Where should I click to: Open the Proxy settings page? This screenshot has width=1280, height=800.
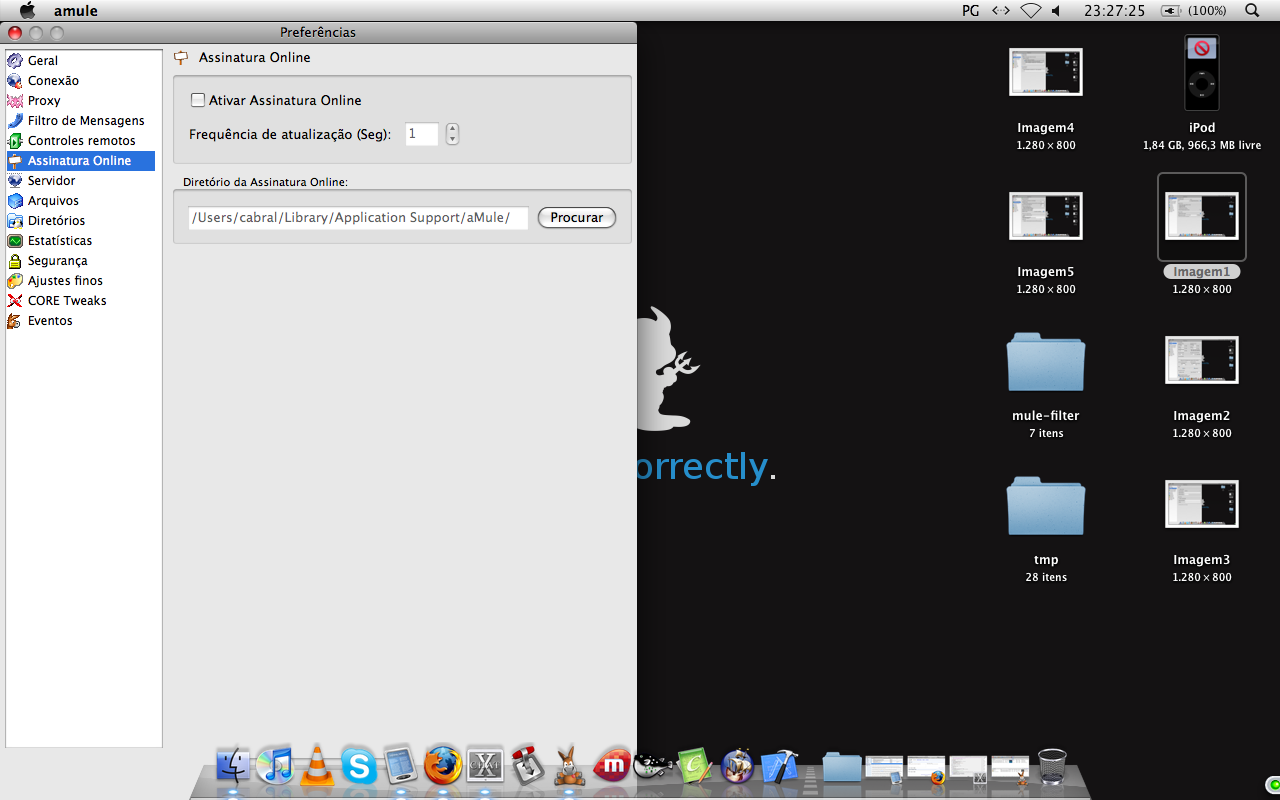tap(43, 101)
